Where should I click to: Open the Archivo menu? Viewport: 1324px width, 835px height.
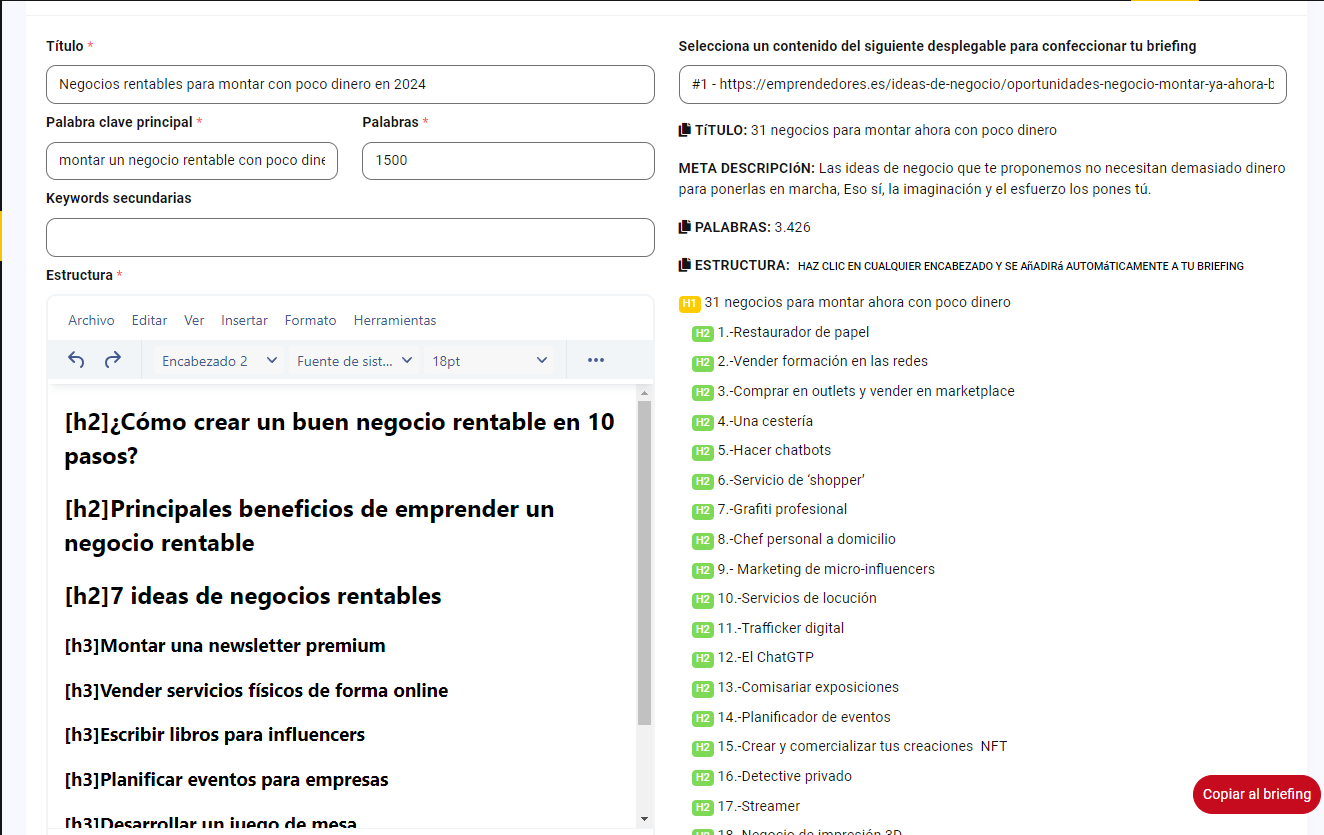[x=91, y=320]
